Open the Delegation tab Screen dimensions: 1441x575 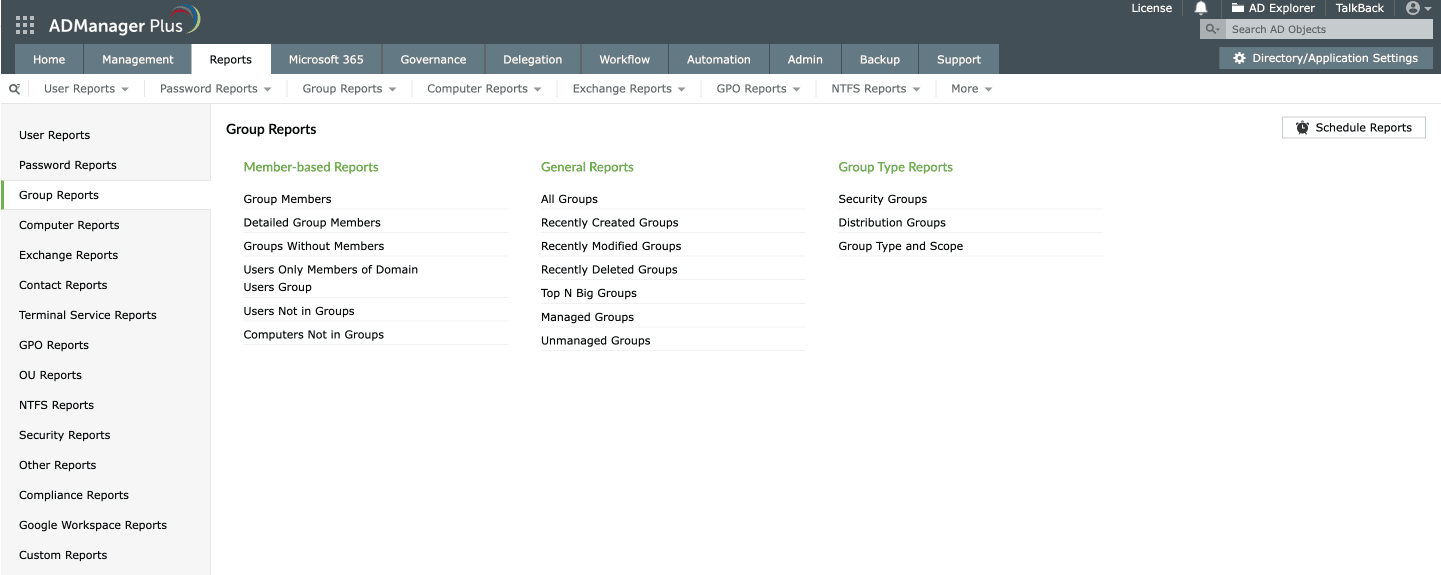point(532,59)
